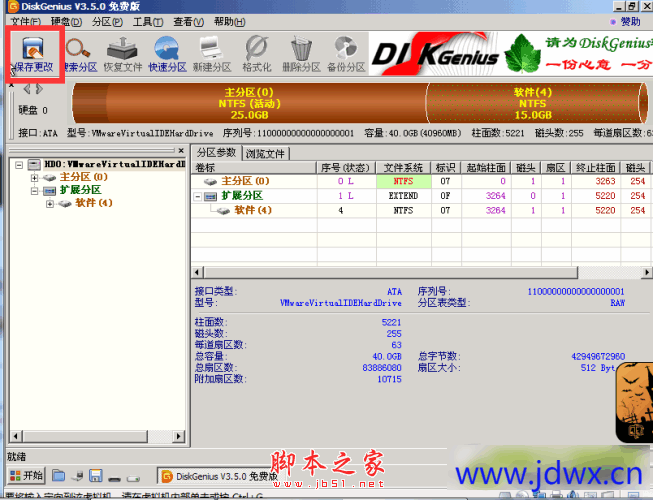
Task: Expand 主分区(0) in the tree
Action: click(35, 178)
